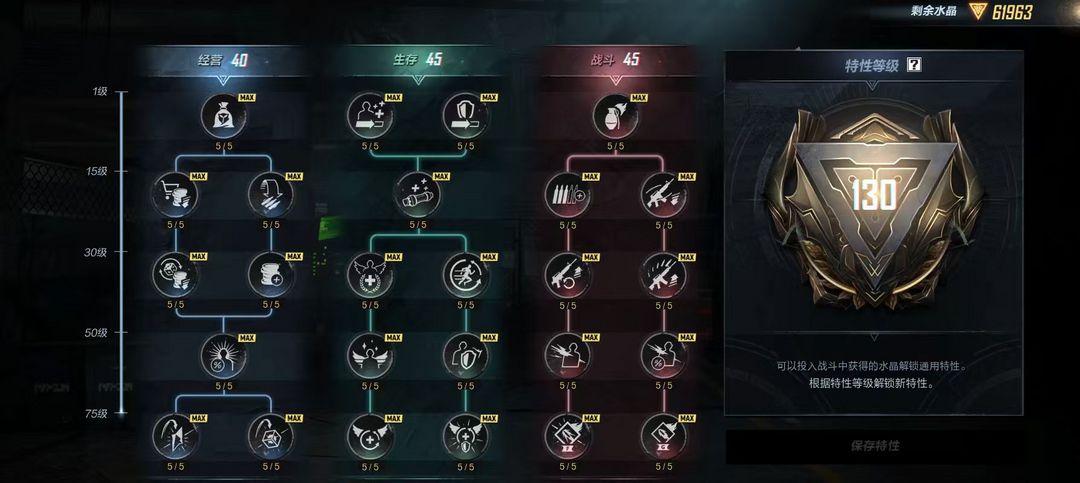The width and height of the screenshot is (1080, 483).
Task: Select the bandage roll healing trait
Action: tap(417, 194)
